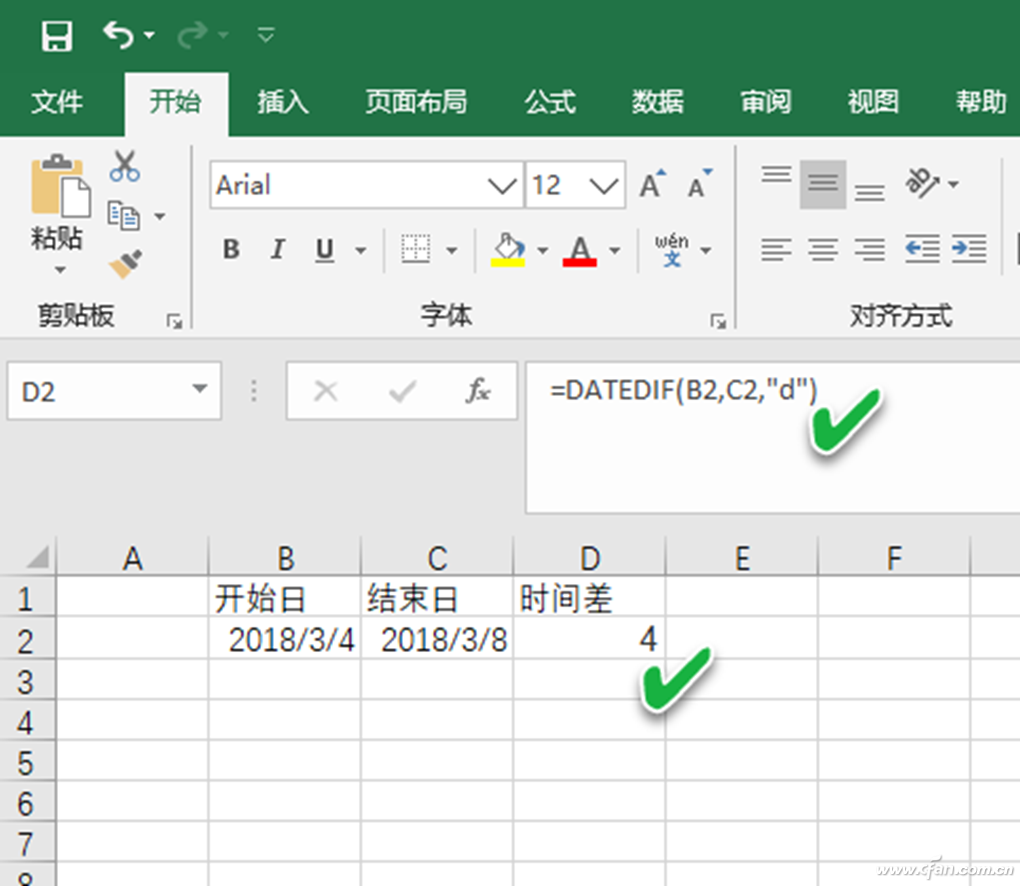Toggle Italic formatting

click(278, 249)
